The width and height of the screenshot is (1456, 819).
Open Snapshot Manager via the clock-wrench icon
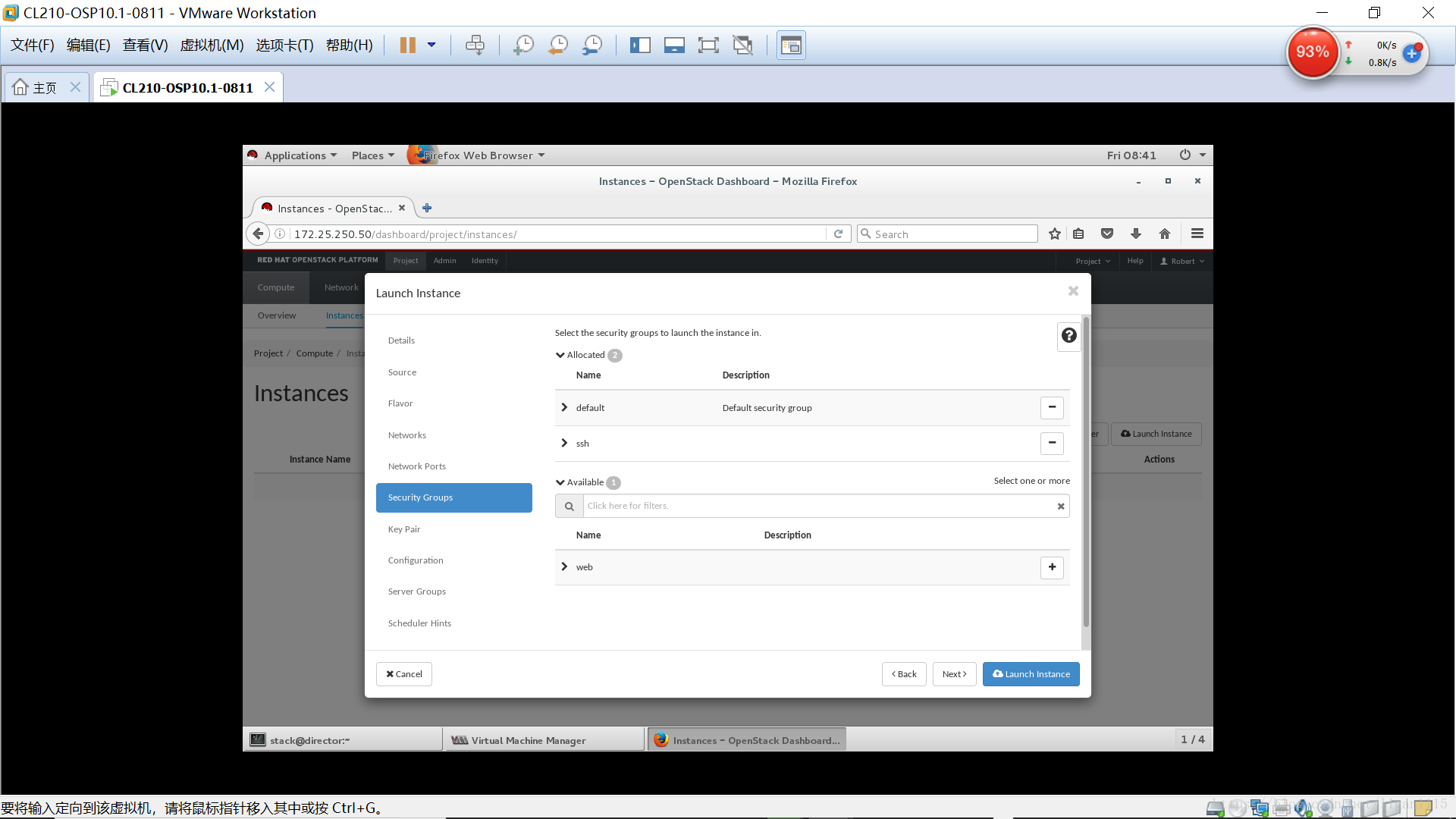click(592, 45)
